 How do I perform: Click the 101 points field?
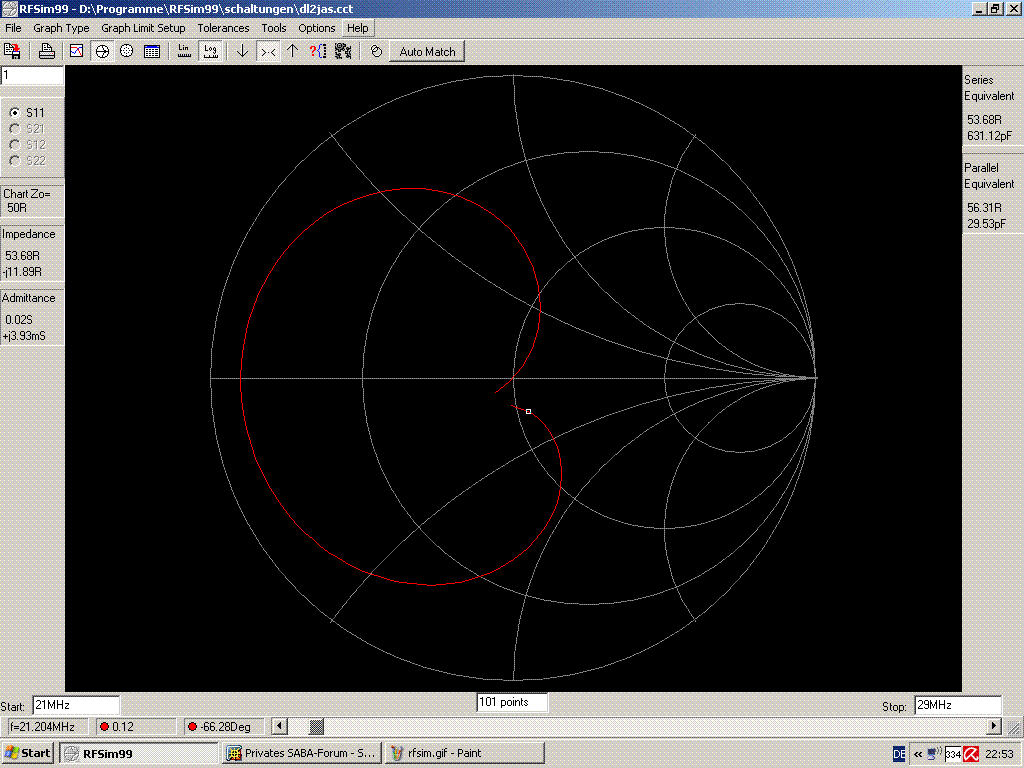512,703
